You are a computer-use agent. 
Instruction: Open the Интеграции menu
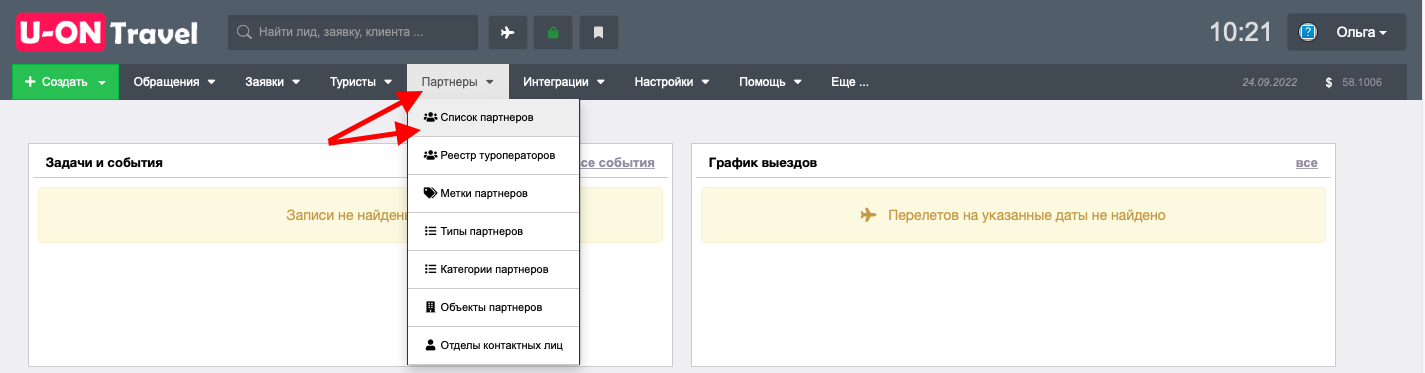click(x=564, y=82)
